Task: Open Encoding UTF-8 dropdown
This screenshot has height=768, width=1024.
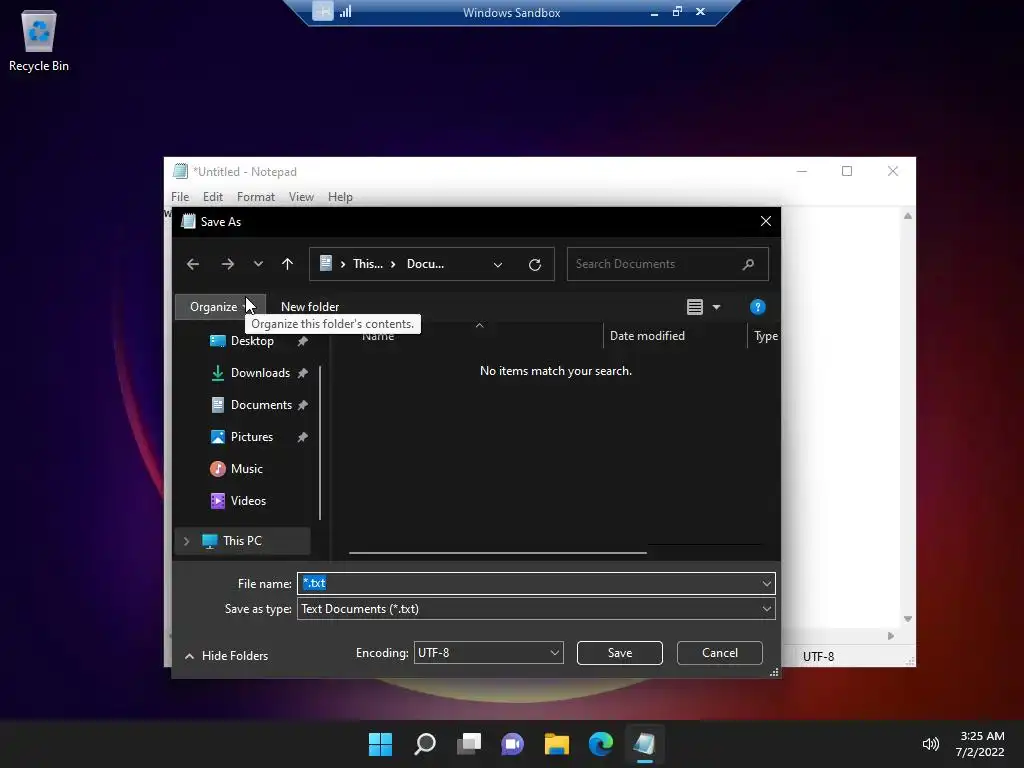Action: click(488, 652)
